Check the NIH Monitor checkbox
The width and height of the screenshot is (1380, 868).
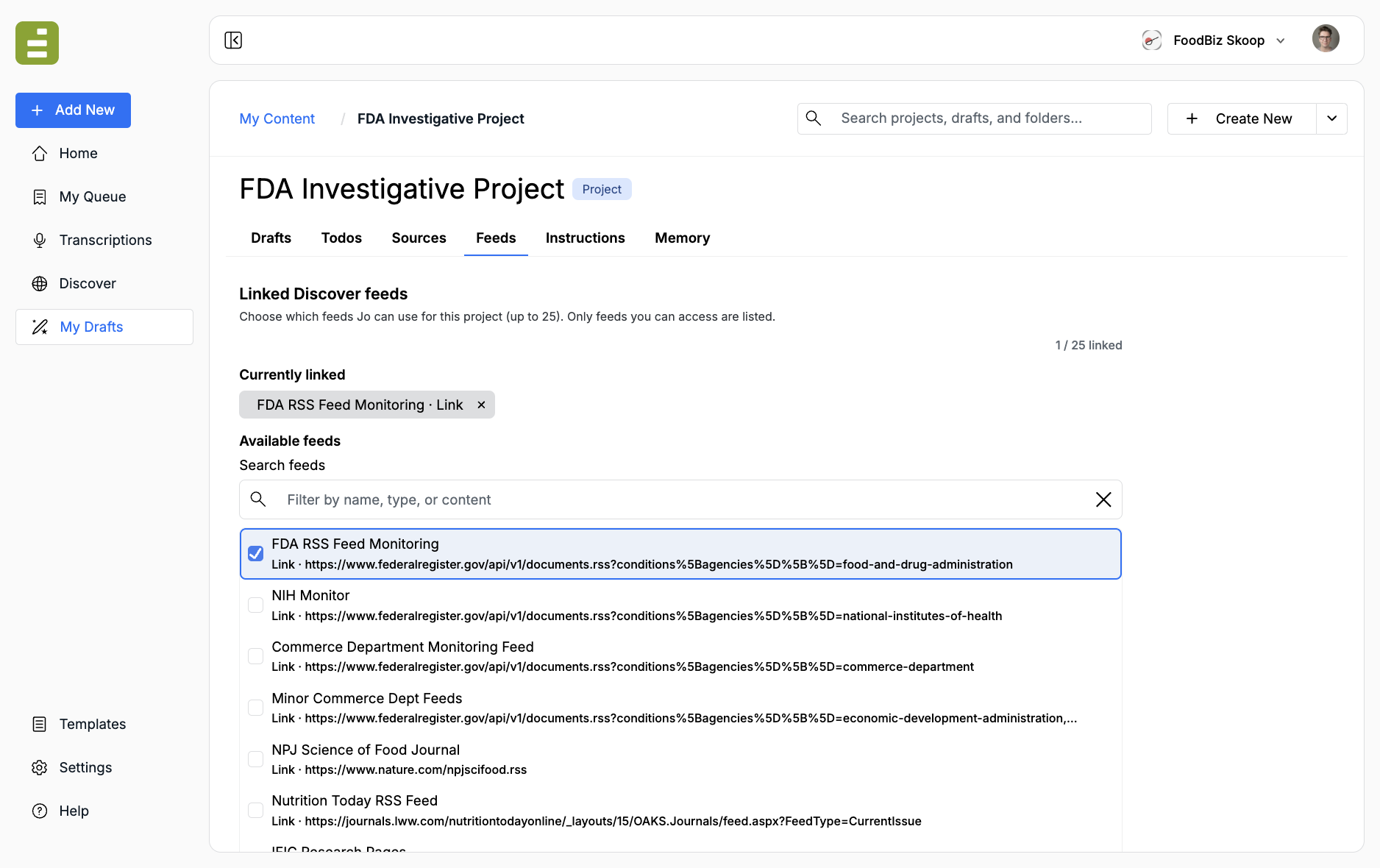pos(255,605)
